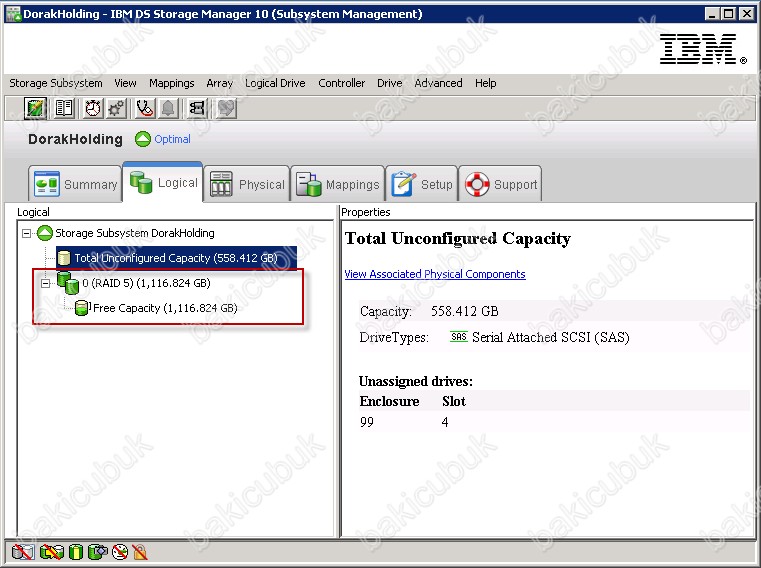Click the Storage Subsystem DorakHolding green tree icon

[45, 233]
